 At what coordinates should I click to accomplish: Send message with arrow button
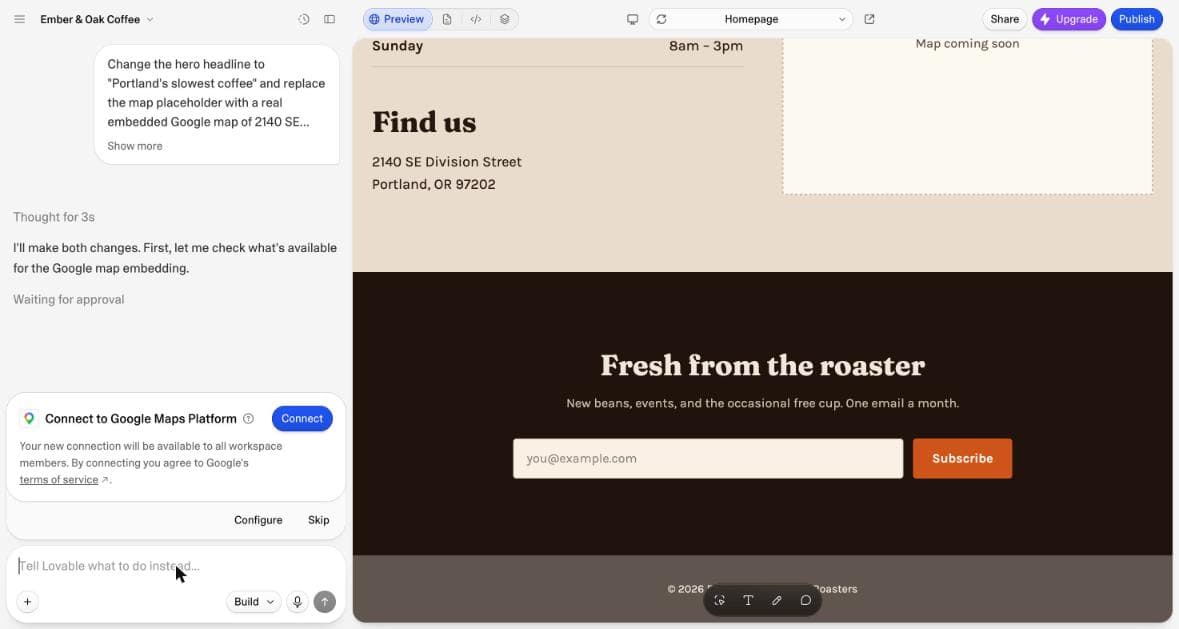[x=324, y=602]
